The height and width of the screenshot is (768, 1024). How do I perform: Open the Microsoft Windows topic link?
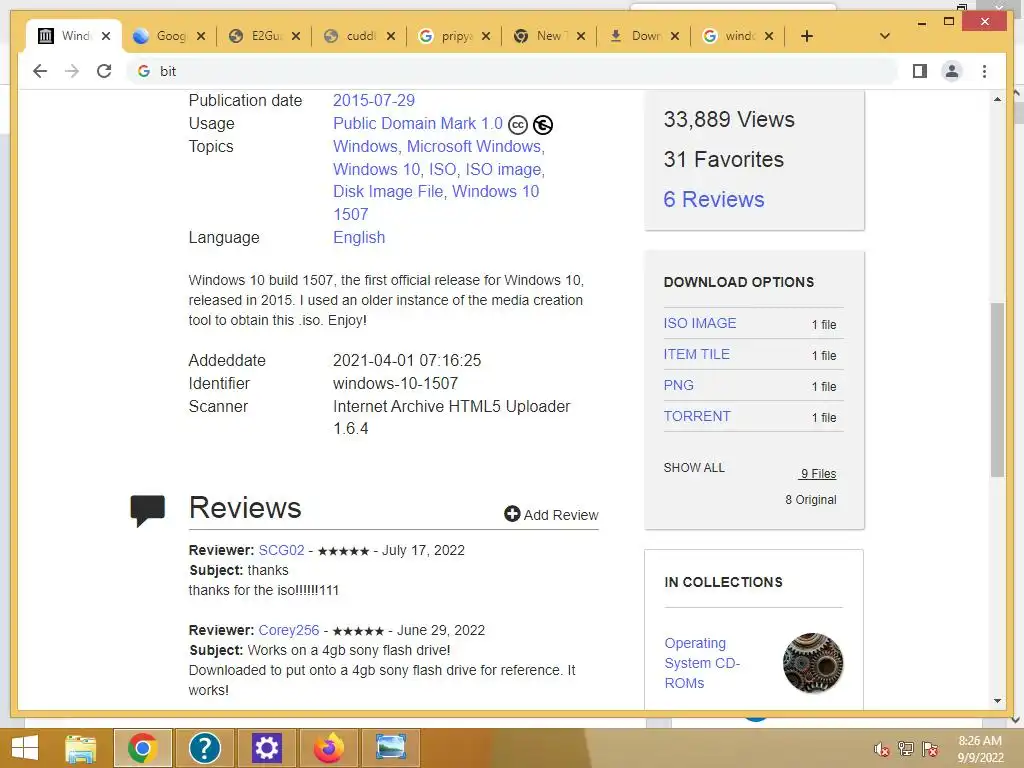click(x=475, y=146)
